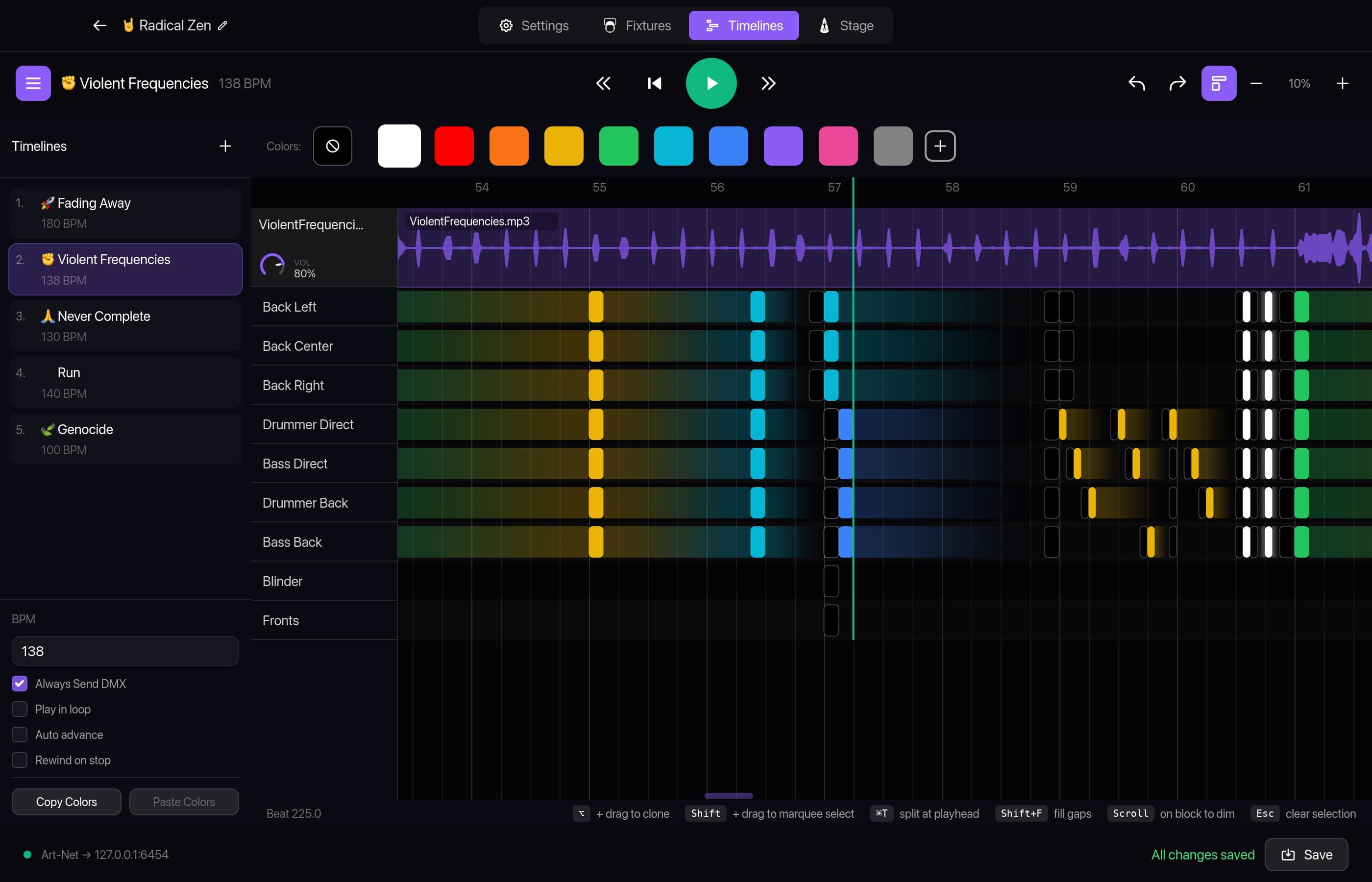This screenshot has width=1372, height=882.
Task: Select the Violent Frequencies timeline entry
Action: 125,269
